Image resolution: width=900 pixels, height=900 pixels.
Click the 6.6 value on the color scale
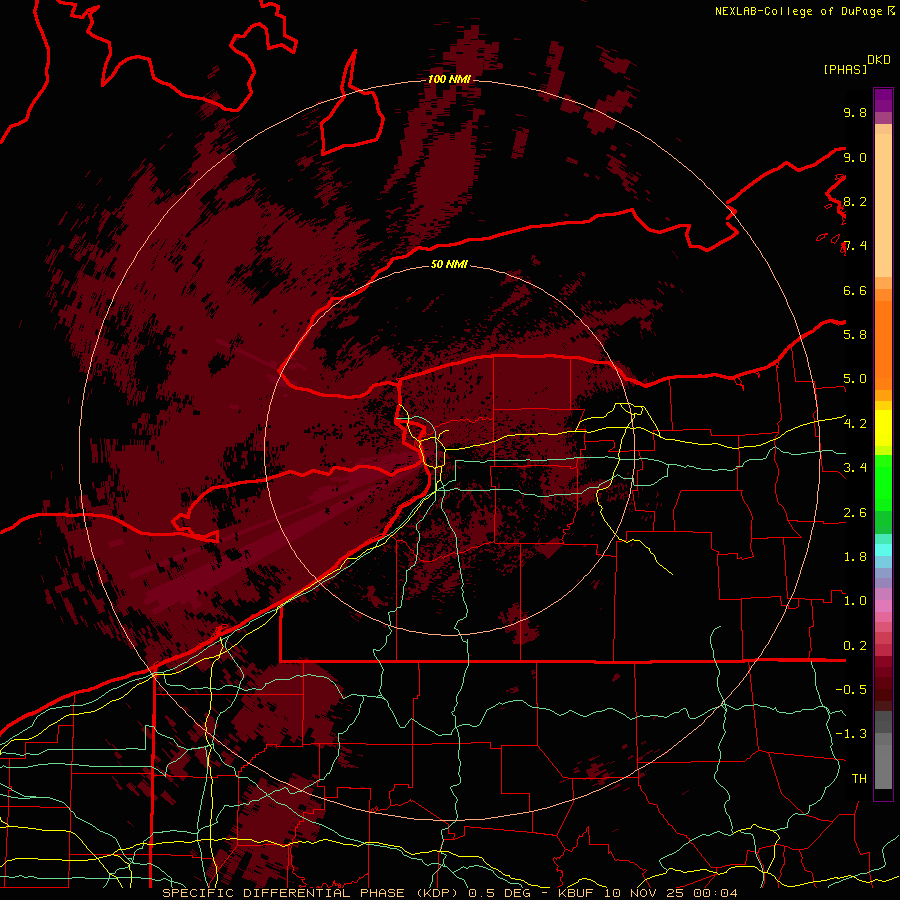(855, 290)
